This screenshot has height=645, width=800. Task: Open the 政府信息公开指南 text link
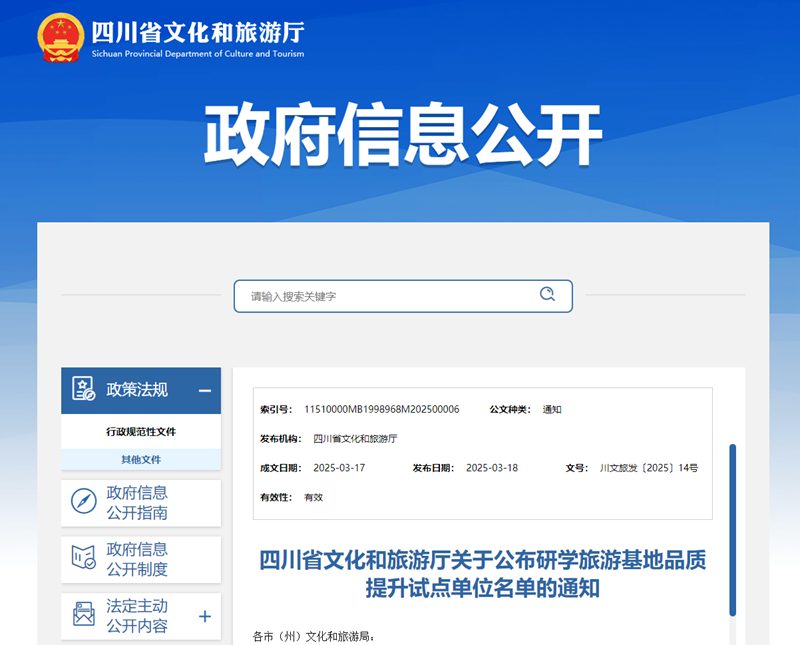point(137,503)
